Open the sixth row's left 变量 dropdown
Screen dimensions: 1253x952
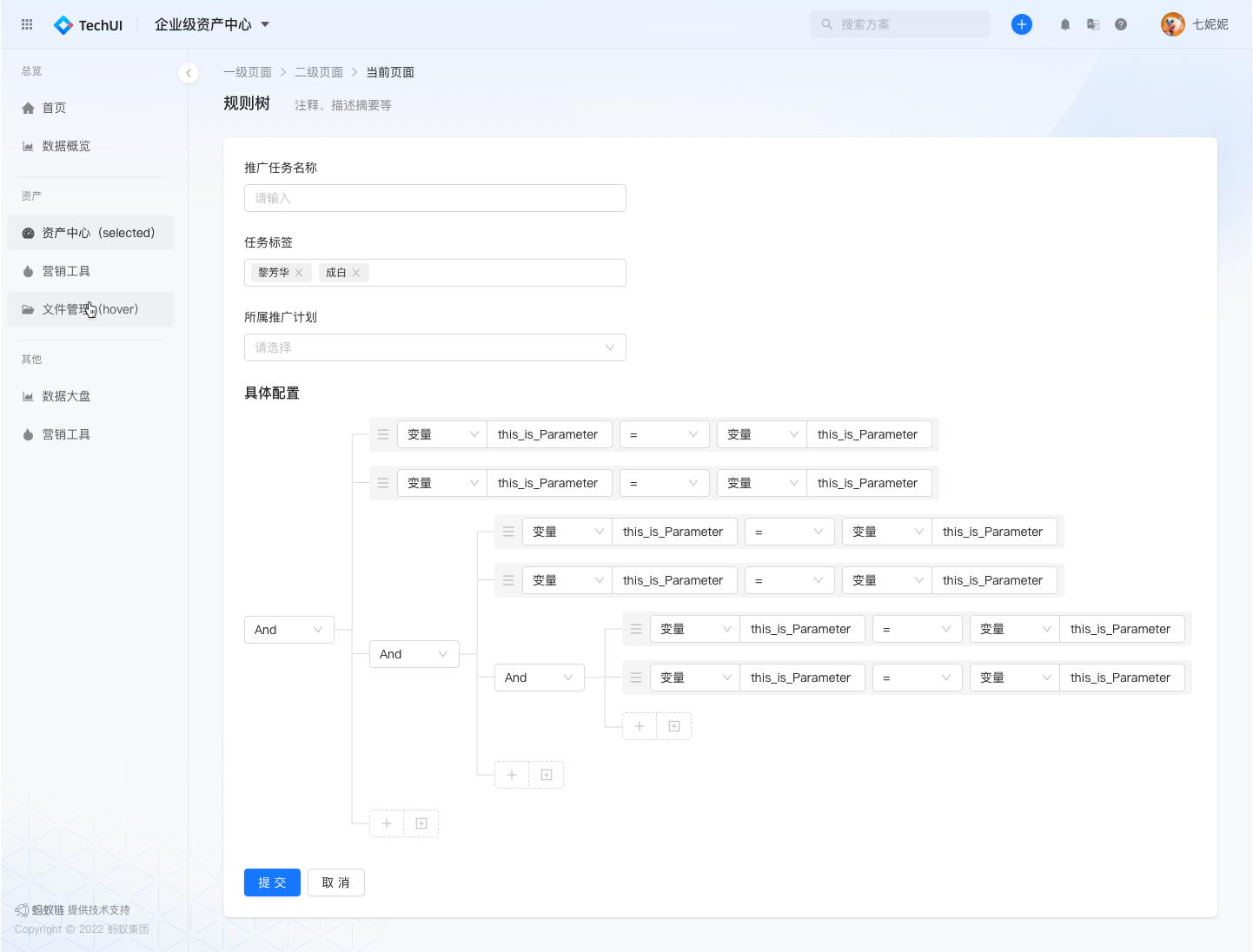pos(695,678)
